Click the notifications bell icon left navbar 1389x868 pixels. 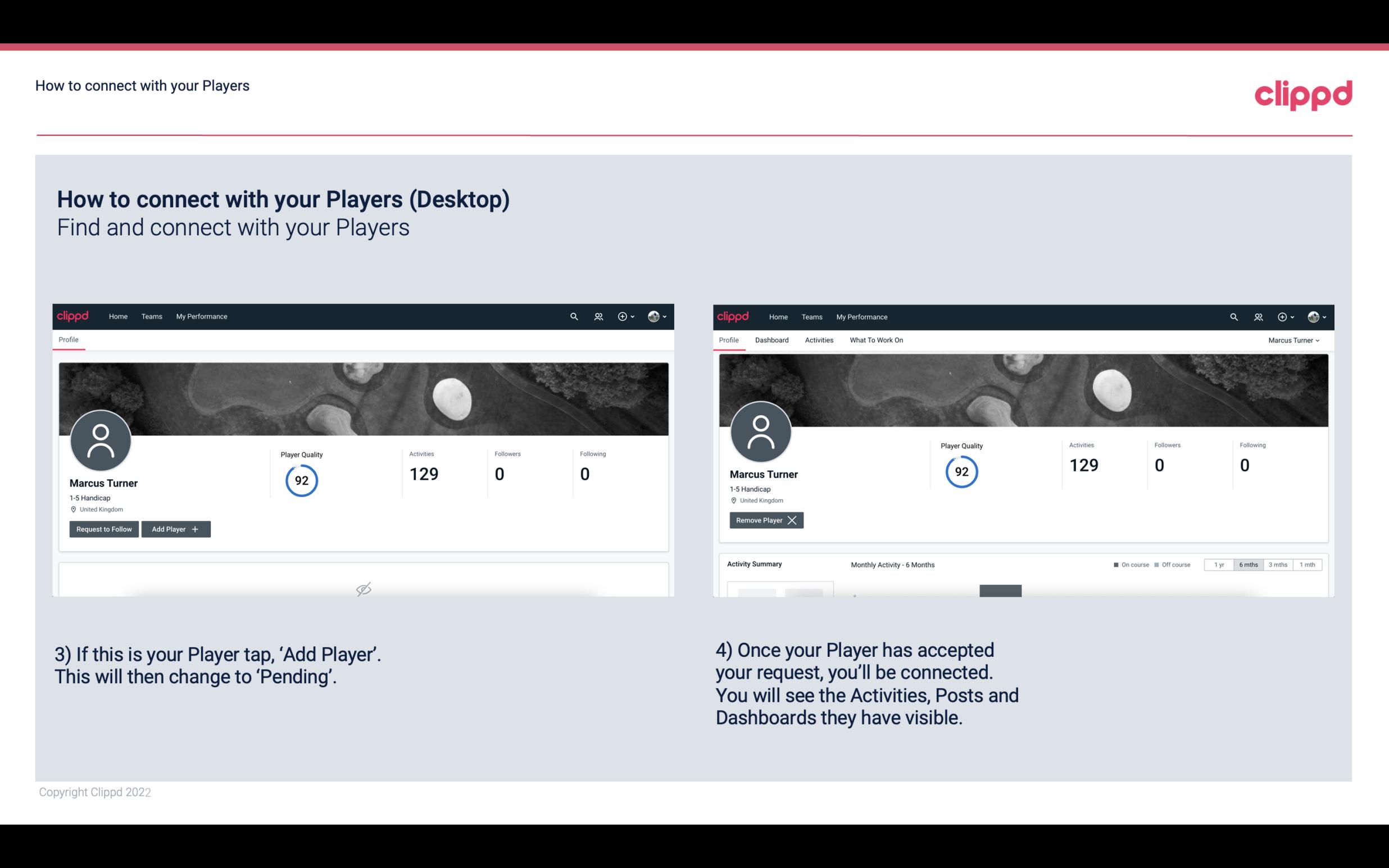point(598,317)
